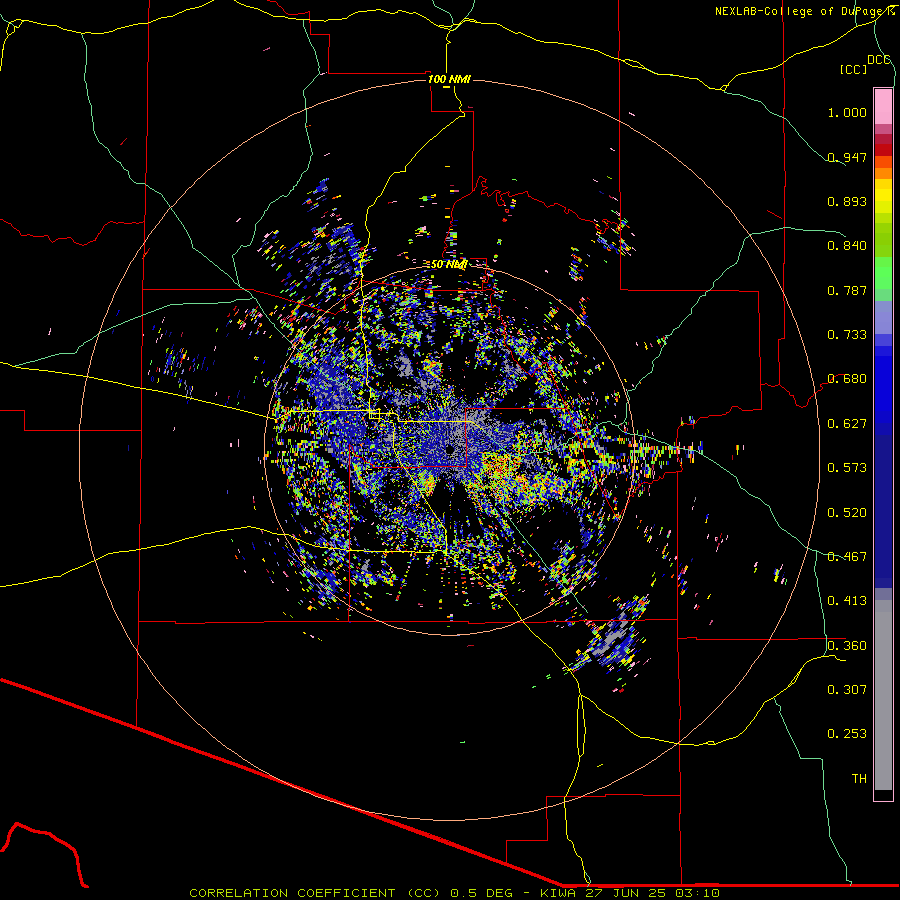Screen dimensions: 900x900
Task: Click the 100 NMI range ring label
Action: tap(449, 79)
